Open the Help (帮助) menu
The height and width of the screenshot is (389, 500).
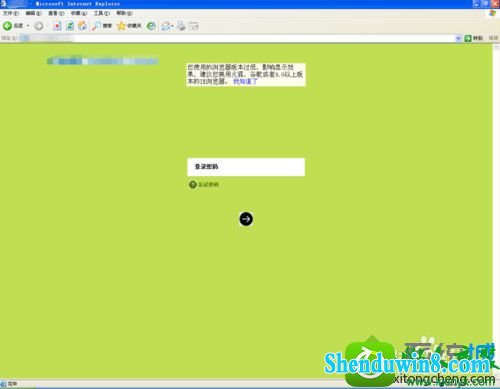(x=124, y=13)
